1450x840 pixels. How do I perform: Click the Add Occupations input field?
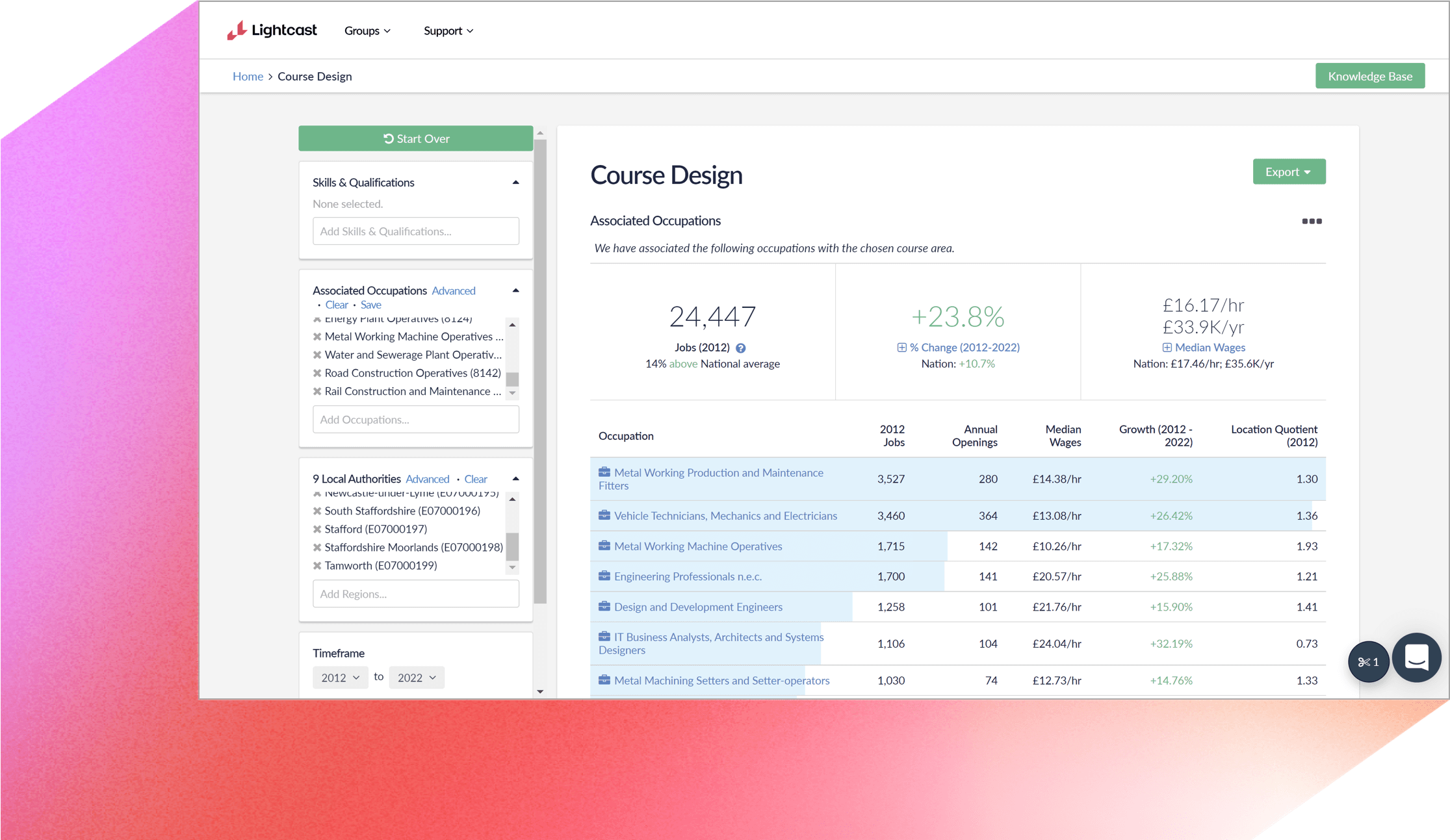click(x=416, y=420)
